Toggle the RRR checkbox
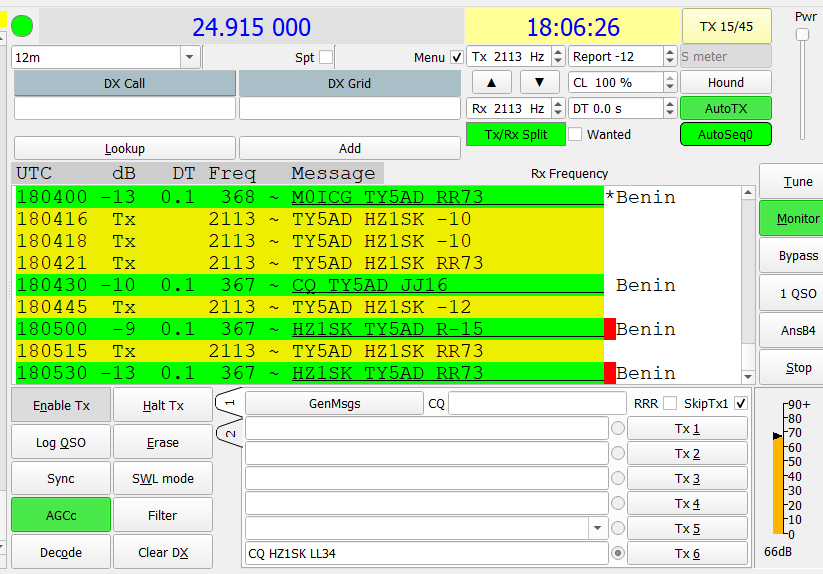The image size is (823, 574). point(670,403)
